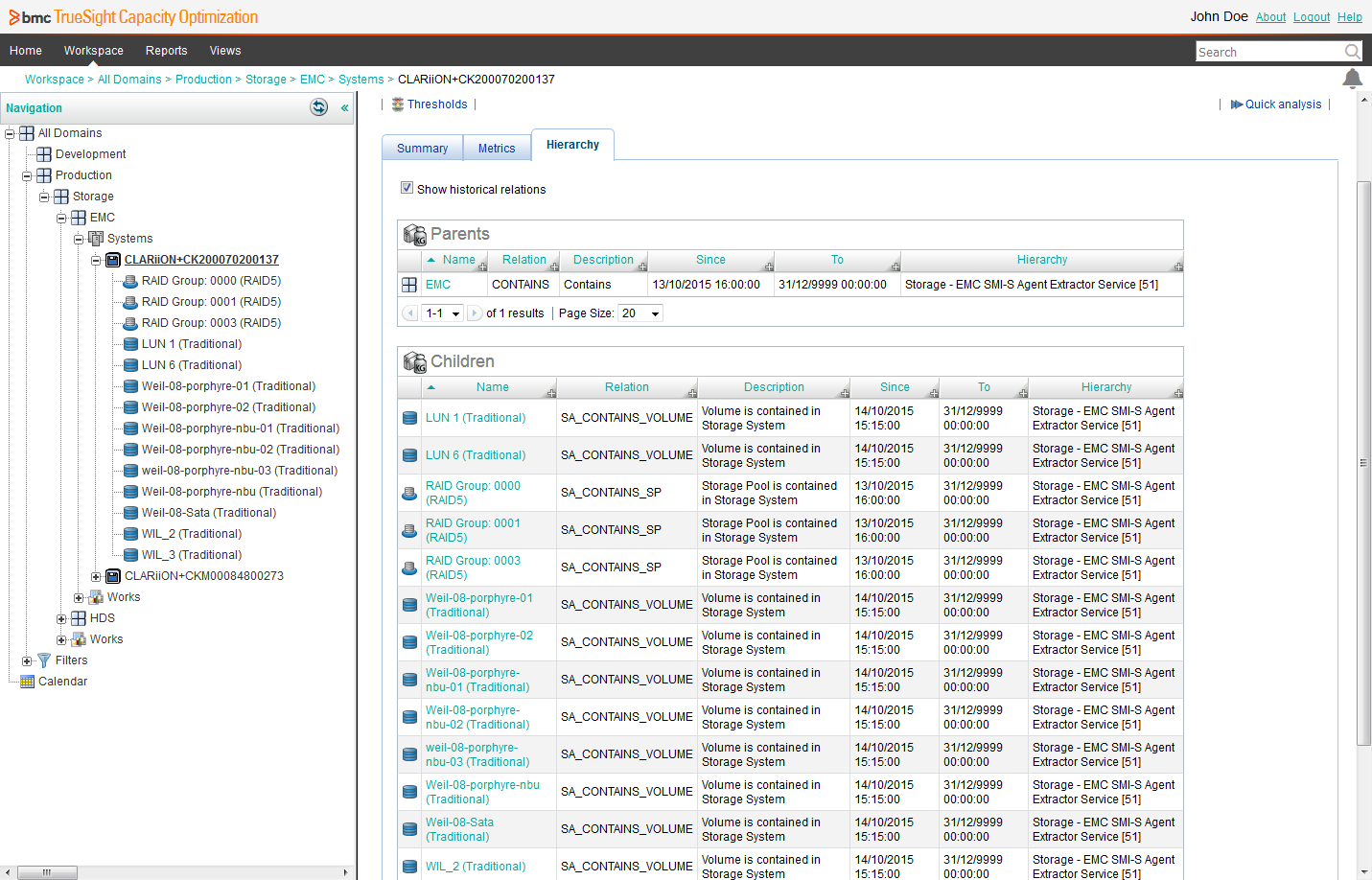
Task: Click the HDS domain icon
Action: (79, 618)
